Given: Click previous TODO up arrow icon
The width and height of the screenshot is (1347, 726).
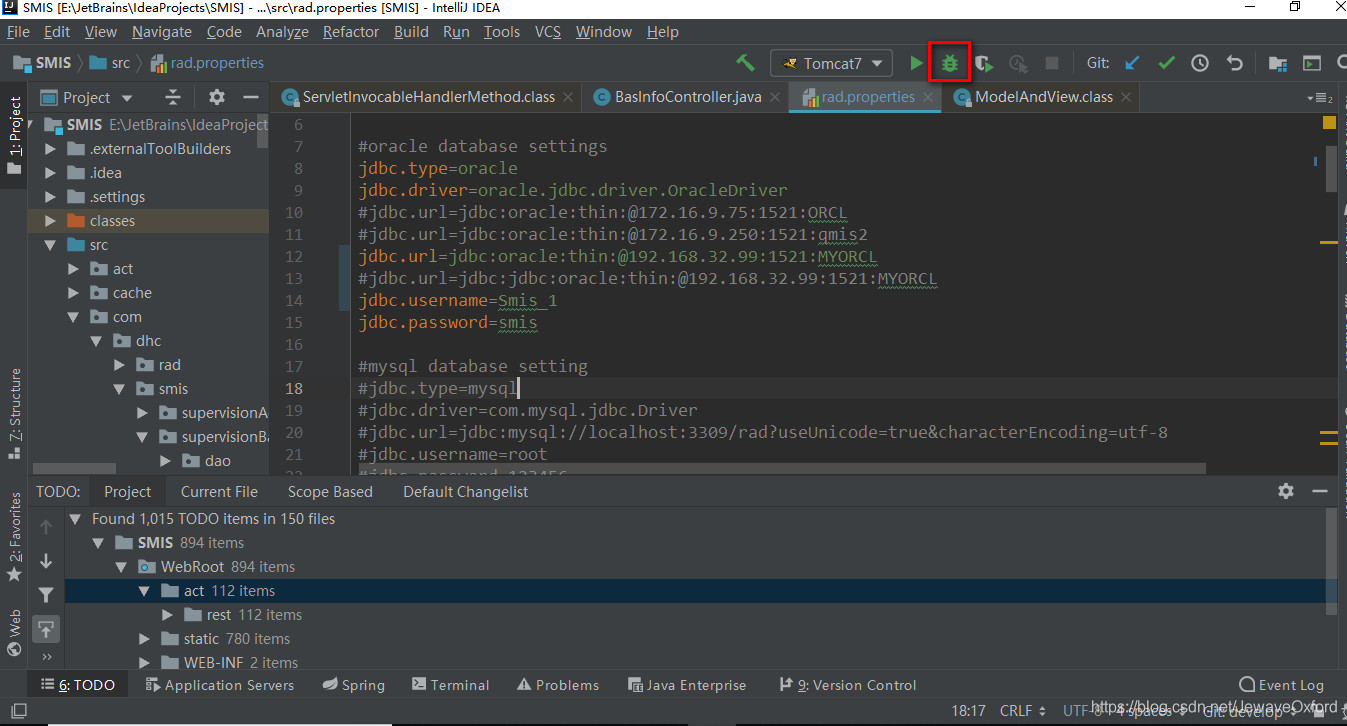Looking at the screenshot, I should [x=46, y=527].
